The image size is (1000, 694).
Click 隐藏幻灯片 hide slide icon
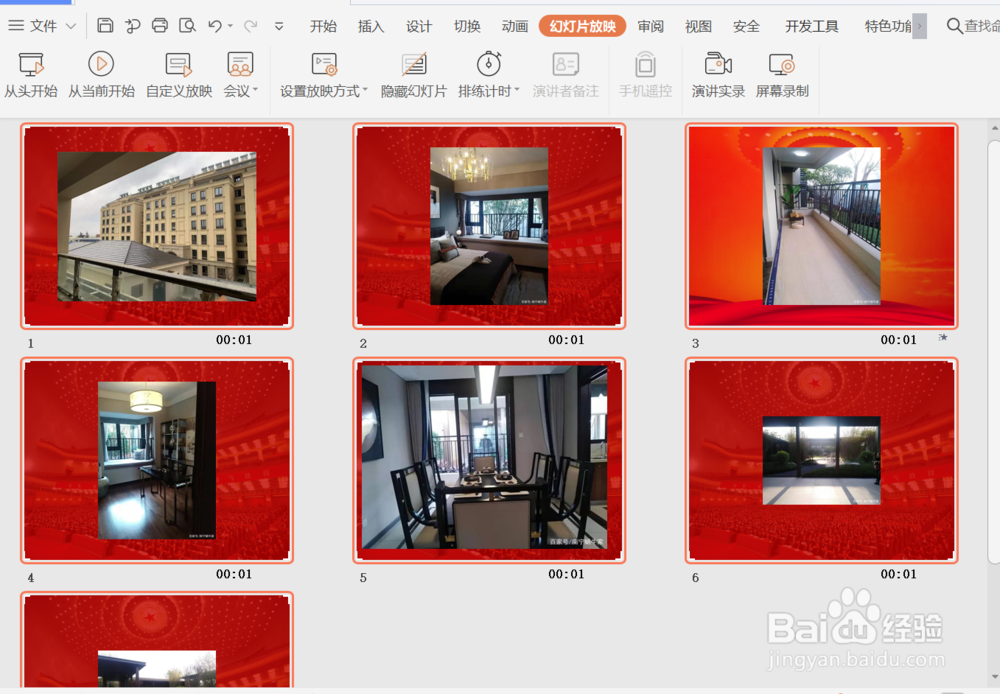pyautogui.click(x=413, y=64)
